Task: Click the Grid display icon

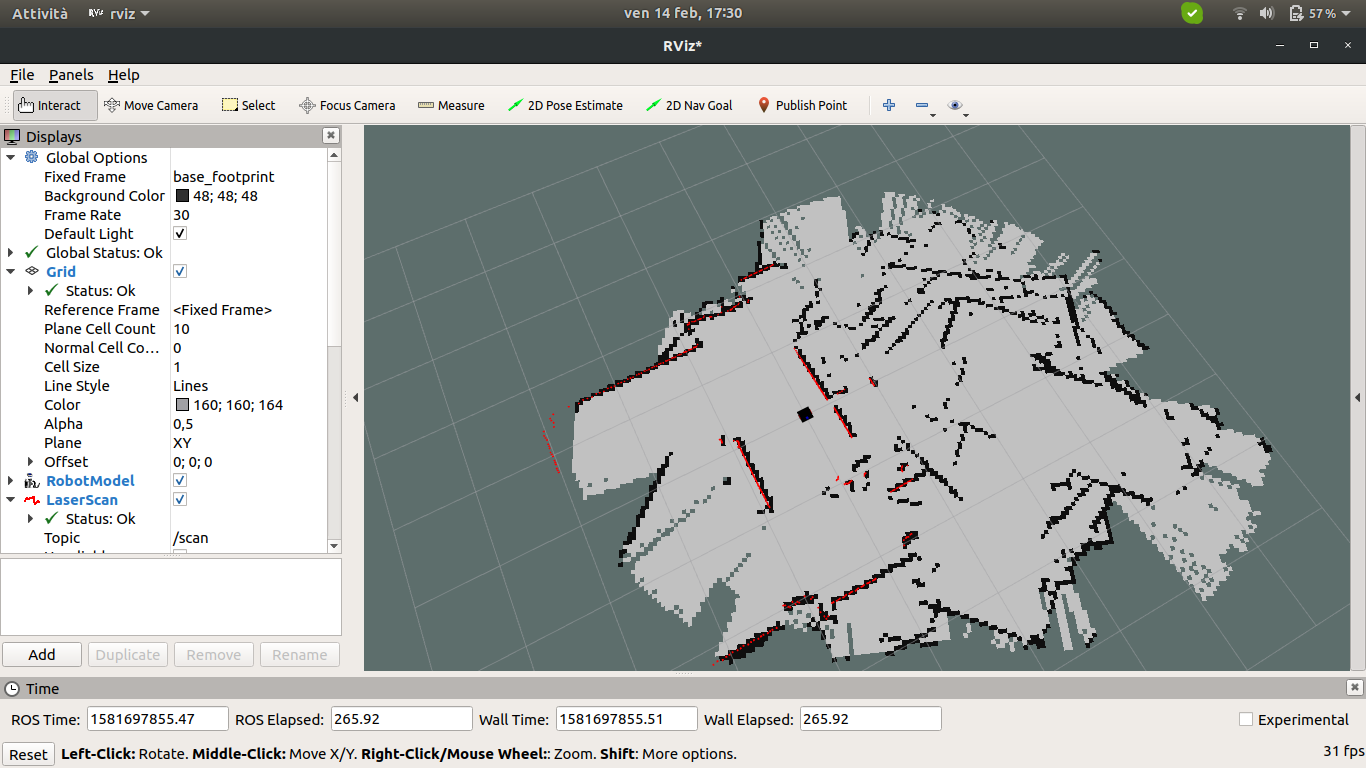Action: 31,271
